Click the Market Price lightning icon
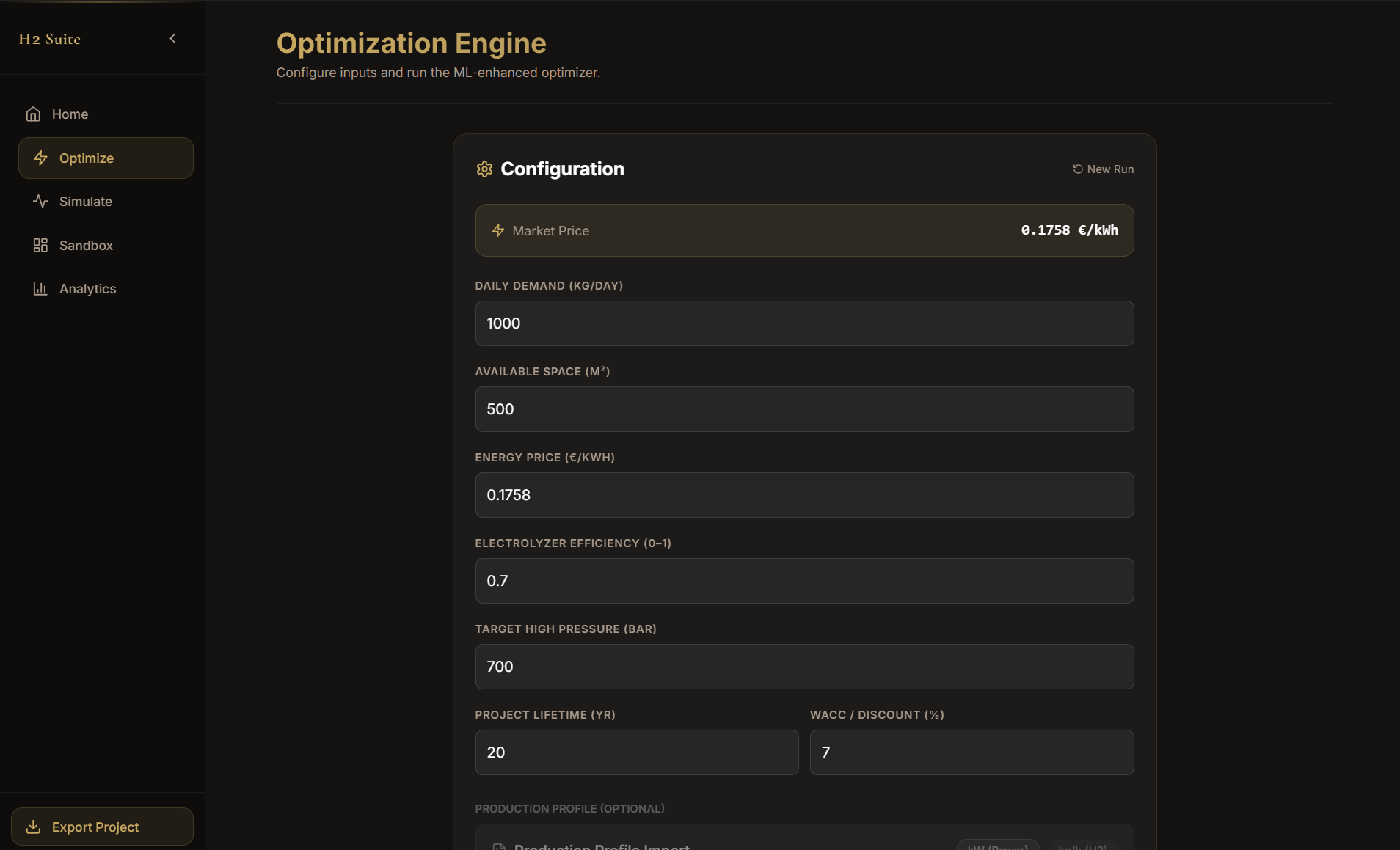This screenshot has height=850, width=1400. (498, 230)
